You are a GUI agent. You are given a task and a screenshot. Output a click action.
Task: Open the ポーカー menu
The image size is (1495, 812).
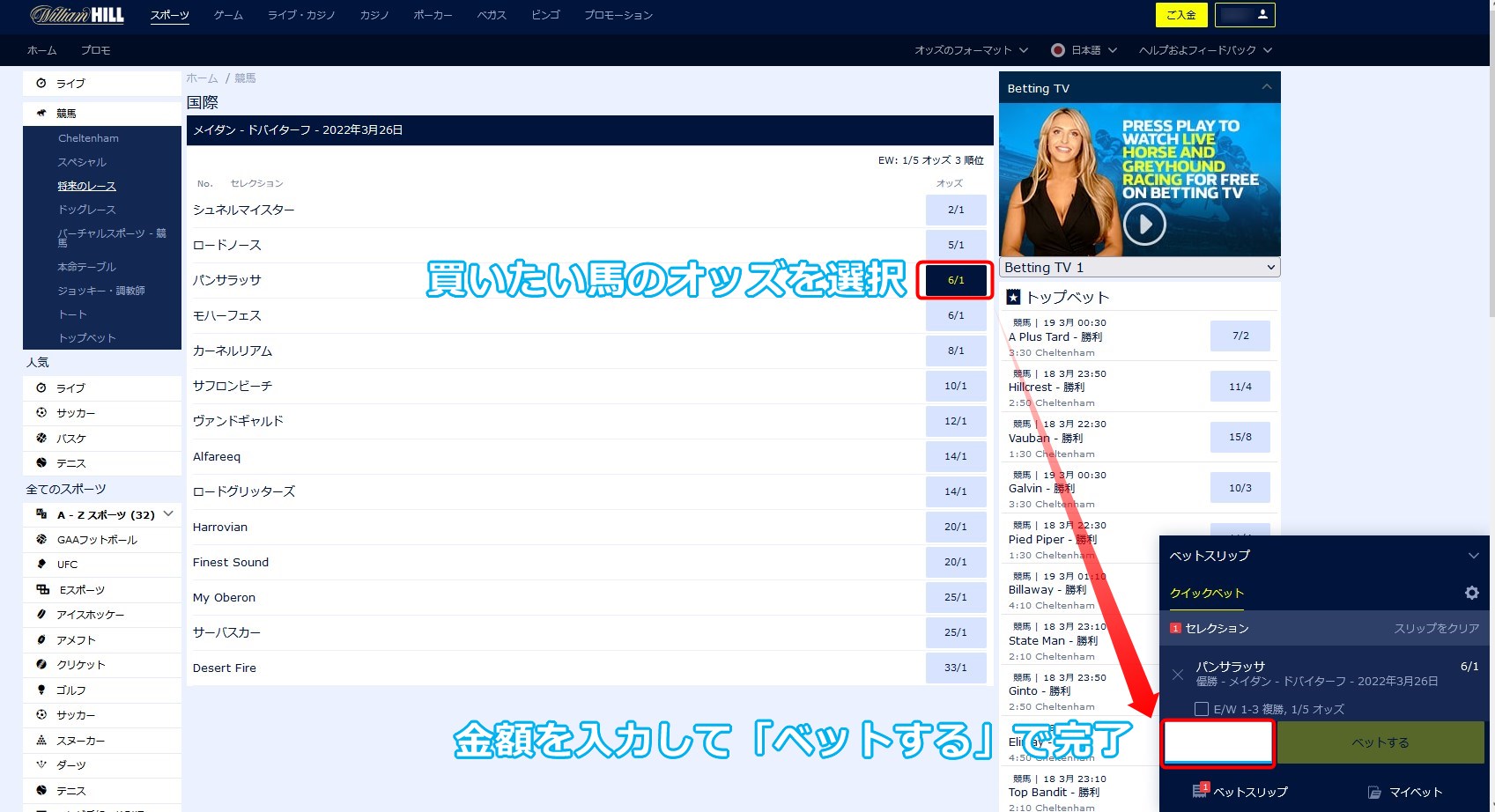tap(433, 15)
